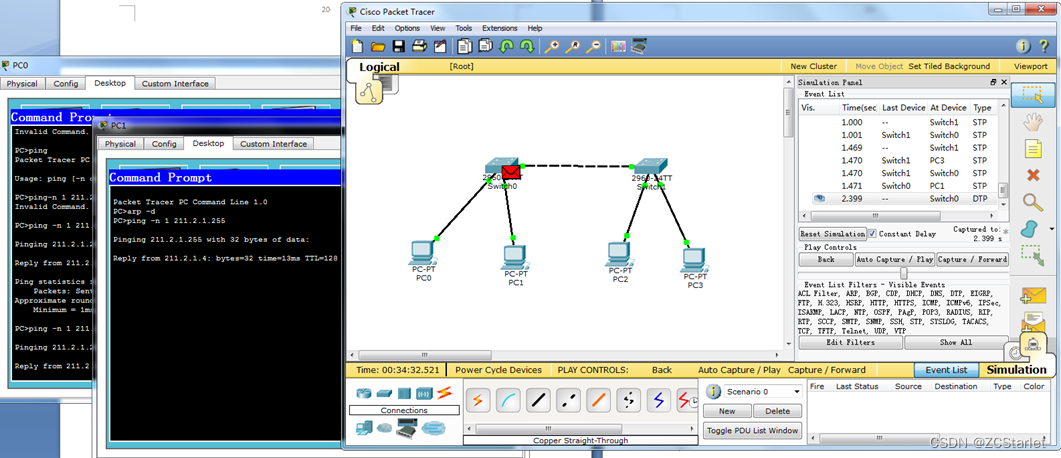Click Back button in Play Controls
Image resolution: width=1061 pixels, height=458 pixels.
click(826, 259)
